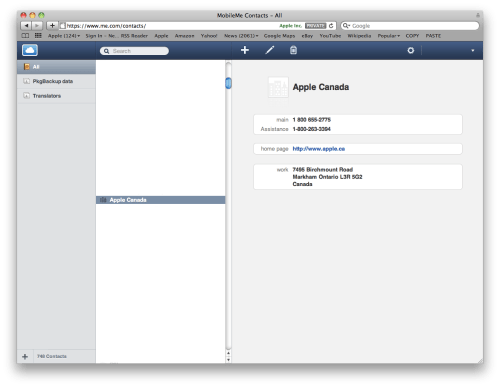
Task: Click the Assistance phone number
Action: (x=312, y=129)
